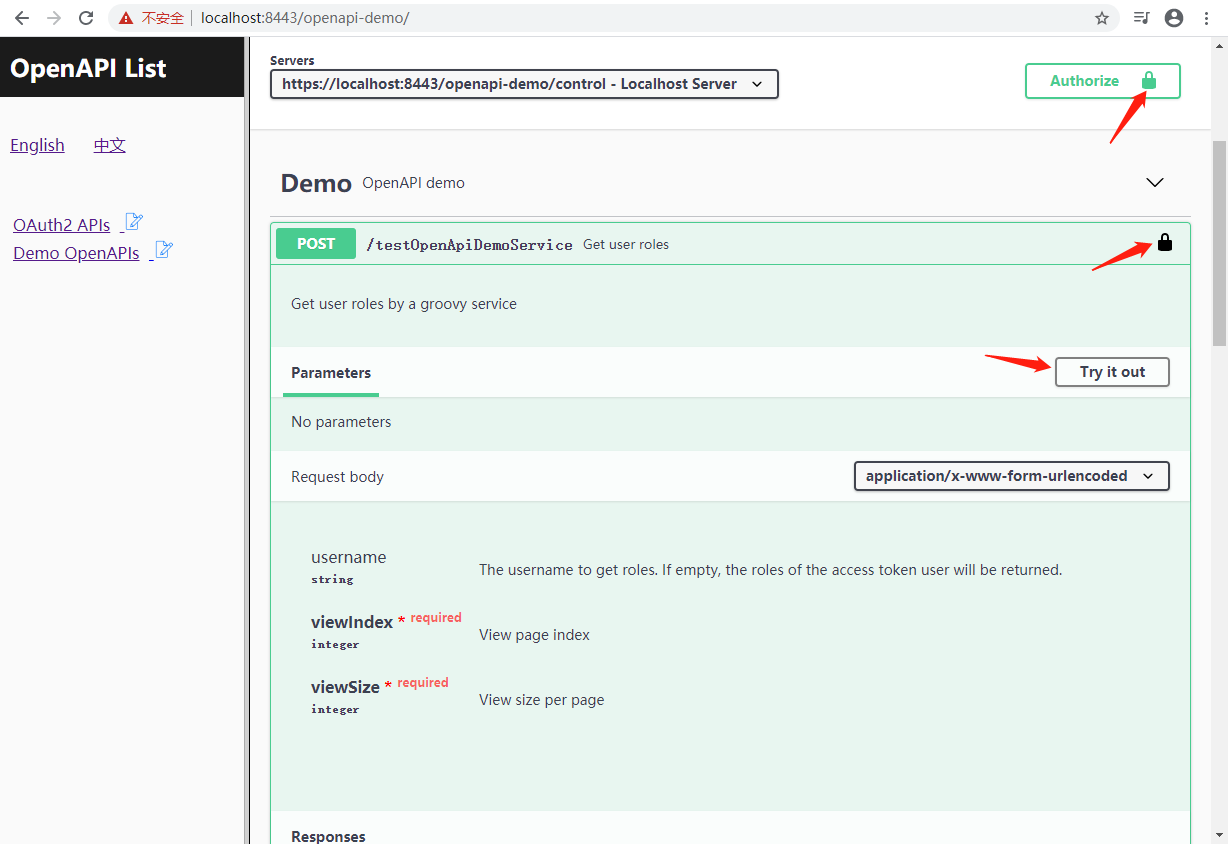This screenshot has height=844, width=1228.
Task: Open the Servers dropdown selector
Action: click(x=524, y=84)
